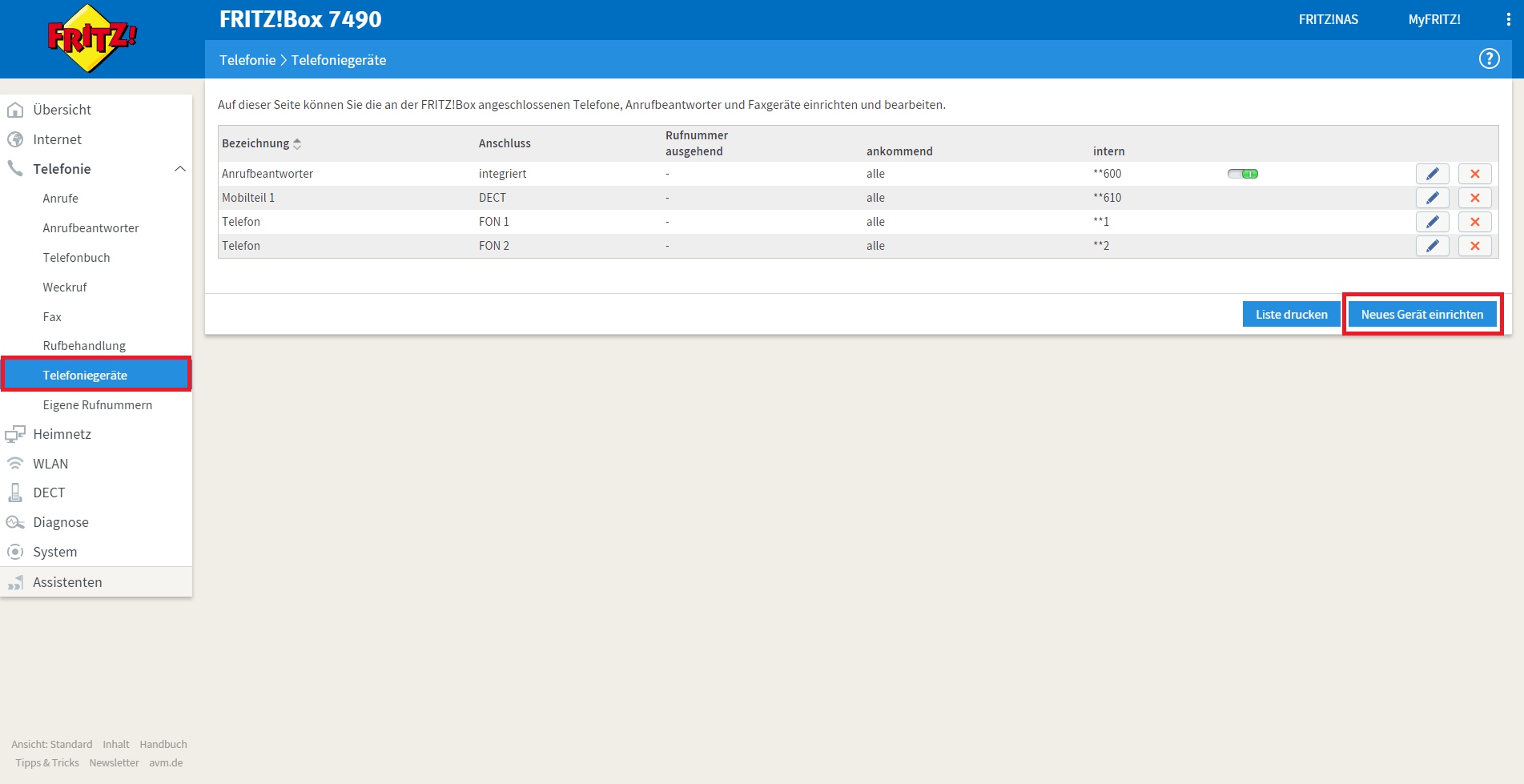Image resolution: width=1524 pixels, height=784 pixels.
Task: Open MyFRITZ! from the header
Action: [1434, 20]
